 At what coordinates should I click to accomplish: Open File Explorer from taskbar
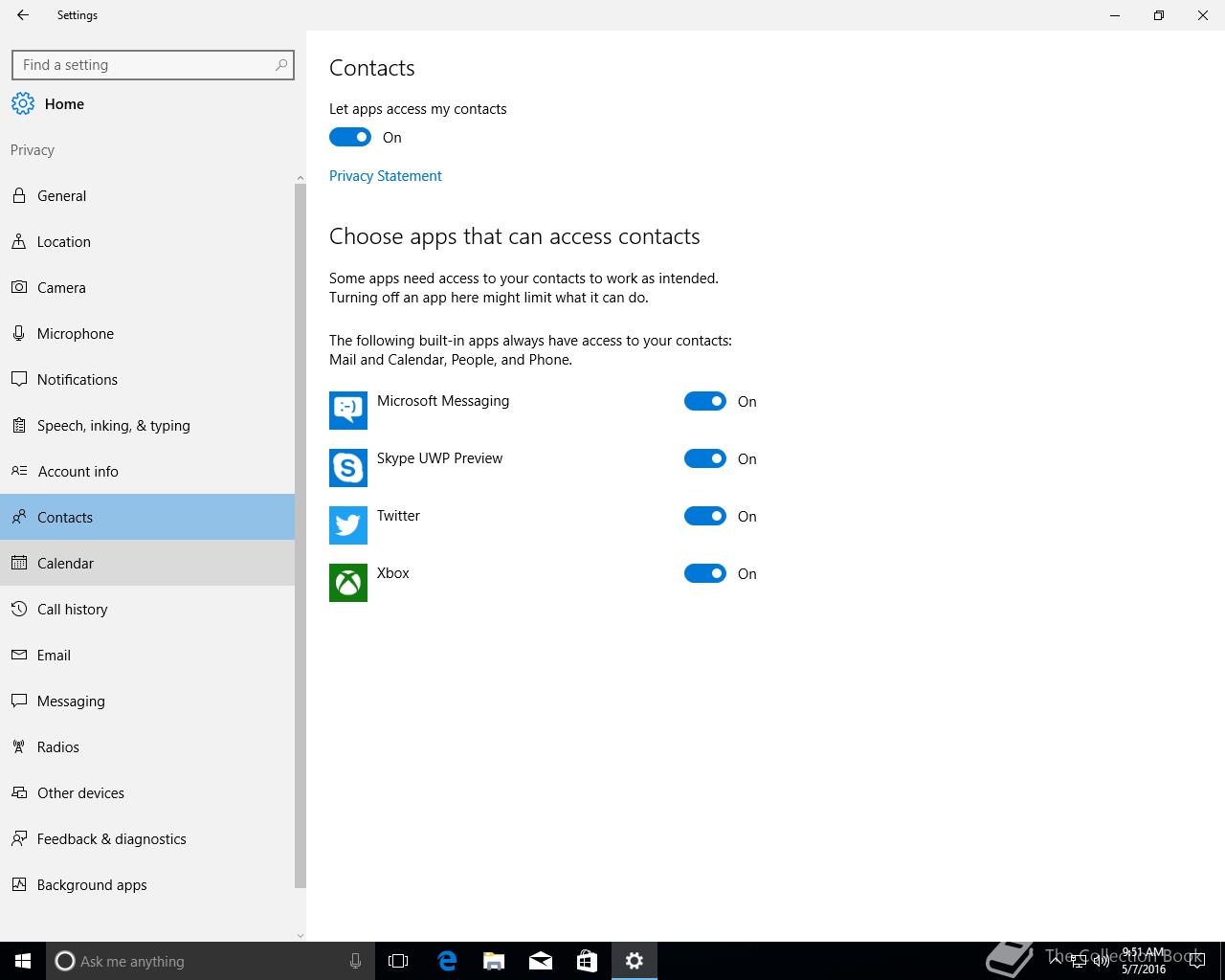494,961
